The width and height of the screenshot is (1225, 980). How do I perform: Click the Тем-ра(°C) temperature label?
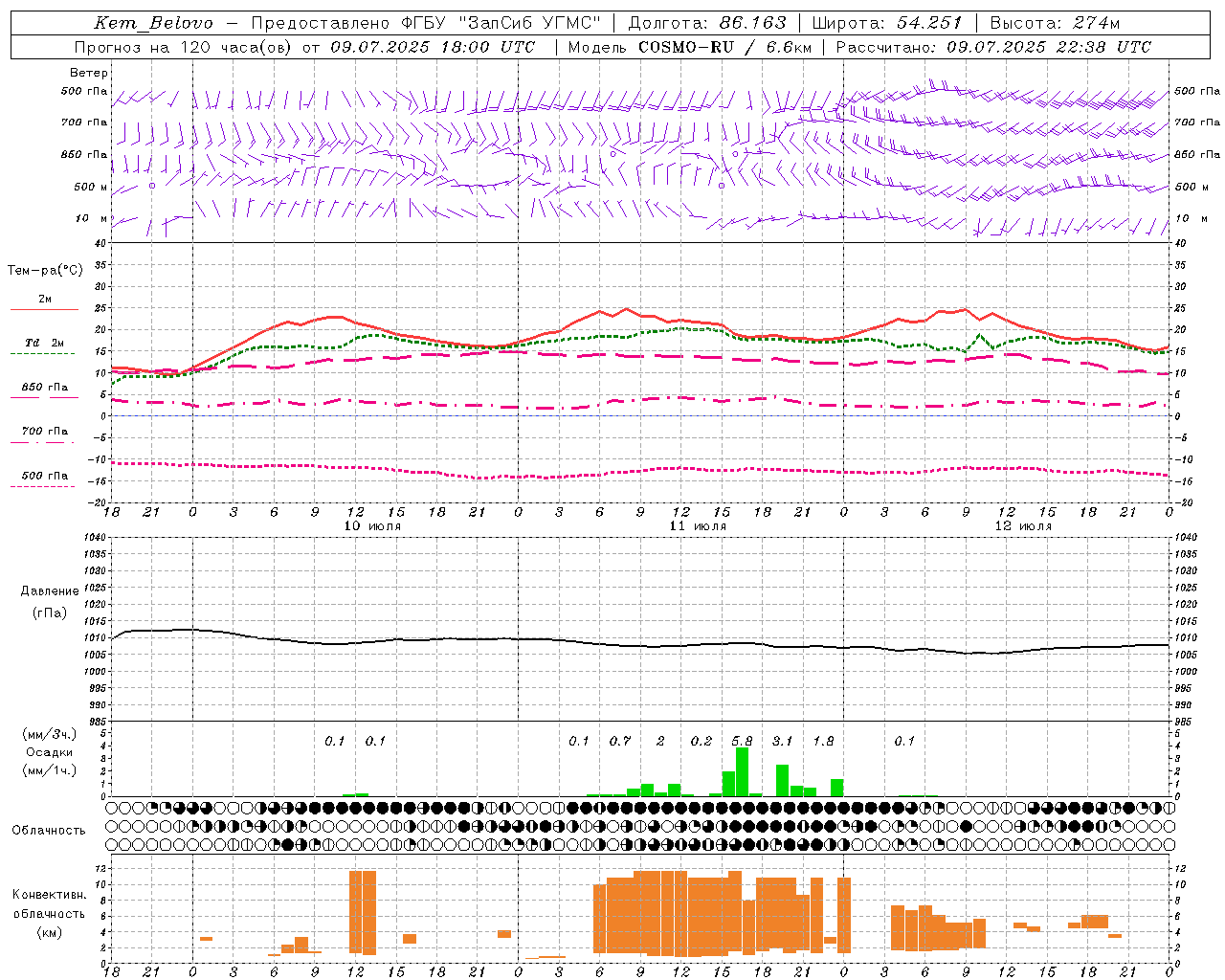click(x=45, y=271)
